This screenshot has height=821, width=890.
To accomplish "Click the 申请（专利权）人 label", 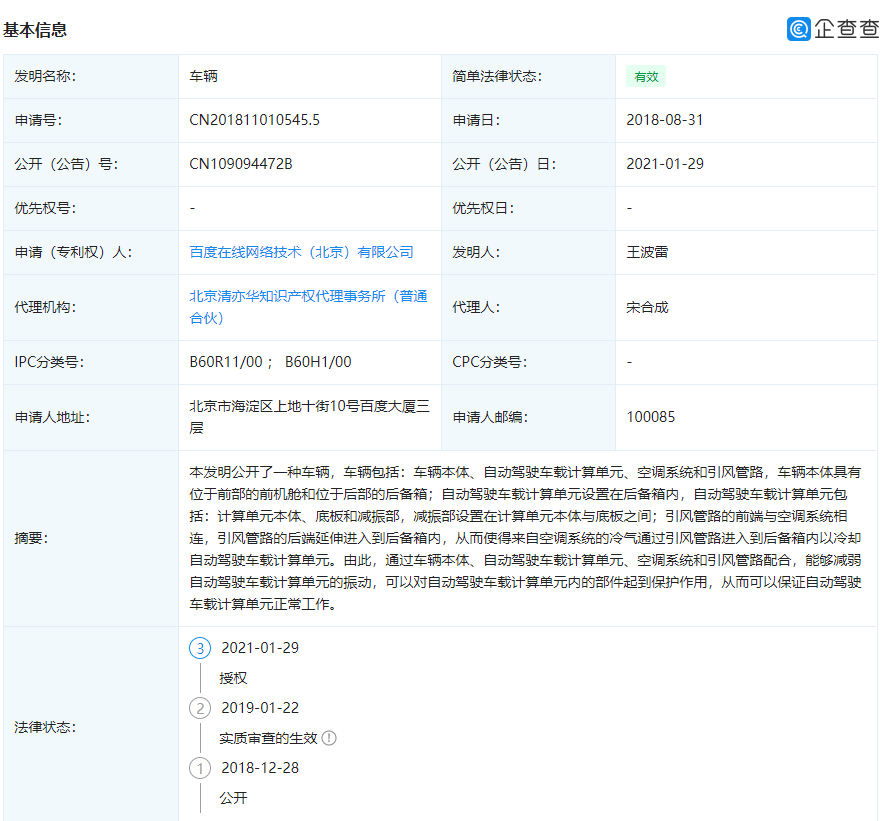I will pos(73,252).
